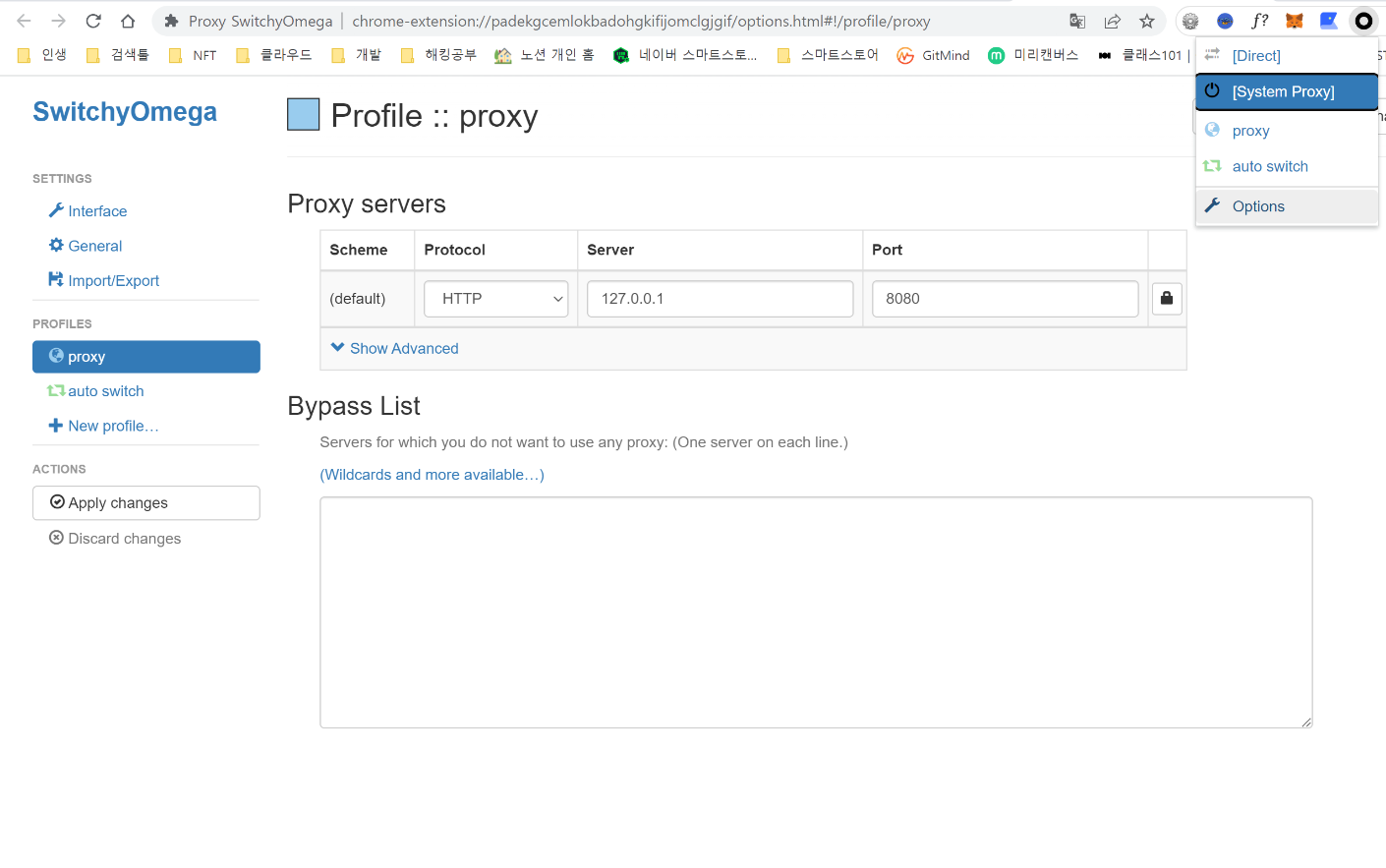
Task: Click the f? font finder extension
Action: click(1259, 21)
